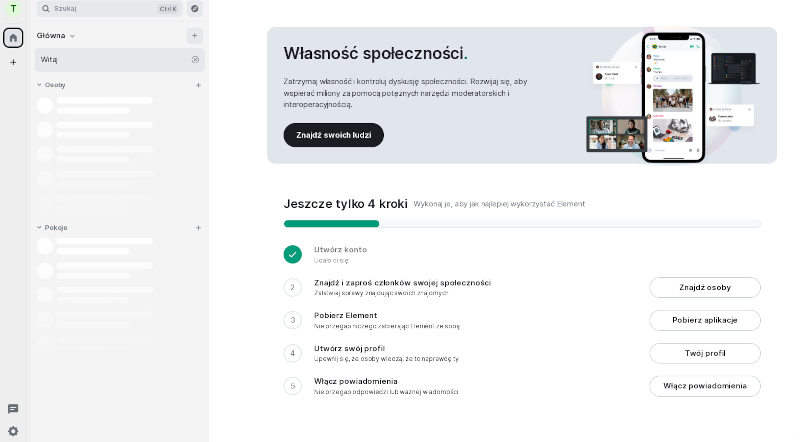The image size is (800, 442).
Task: Create a new space with plus icon
Action: (13, 62)
